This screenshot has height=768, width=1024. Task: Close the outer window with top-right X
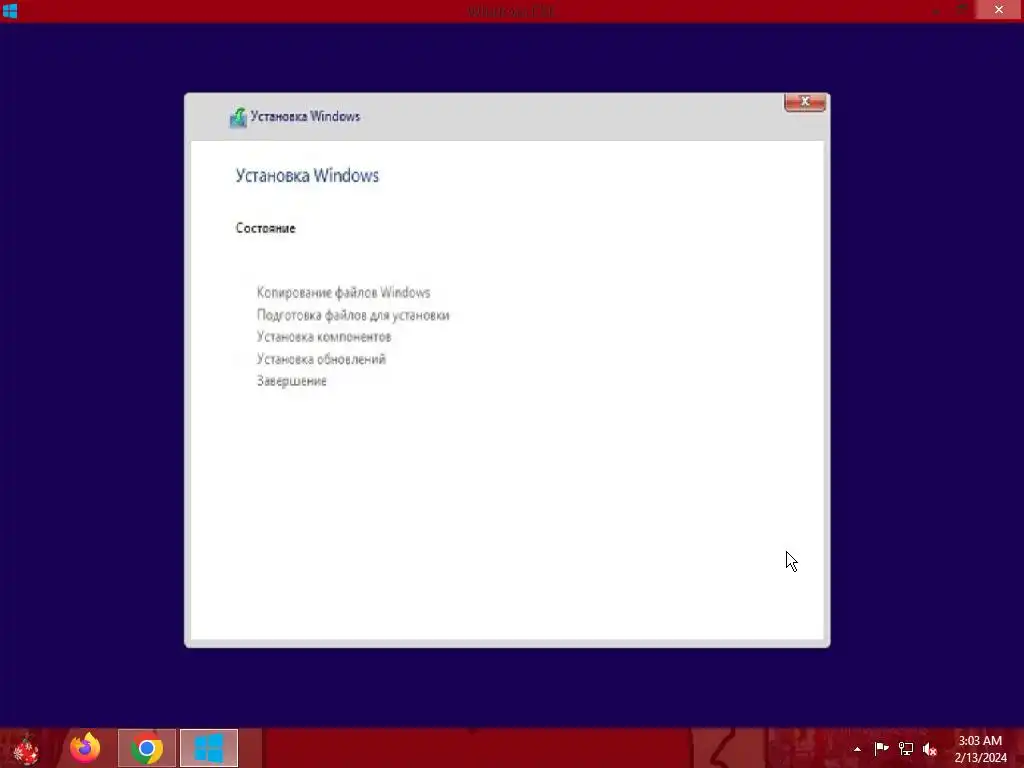click(999, 10)
